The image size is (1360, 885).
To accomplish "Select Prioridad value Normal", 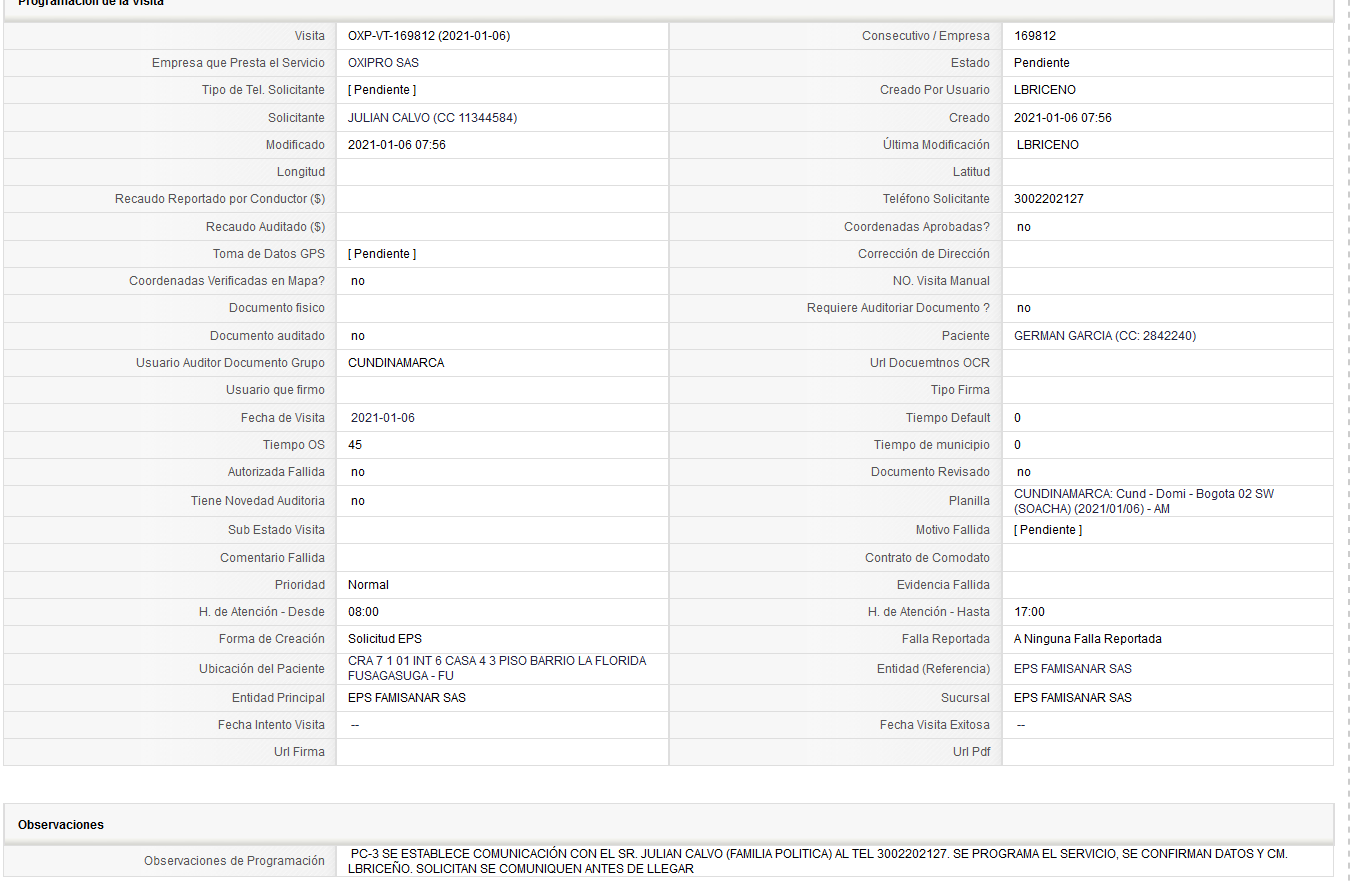I will tap(368, 585).
